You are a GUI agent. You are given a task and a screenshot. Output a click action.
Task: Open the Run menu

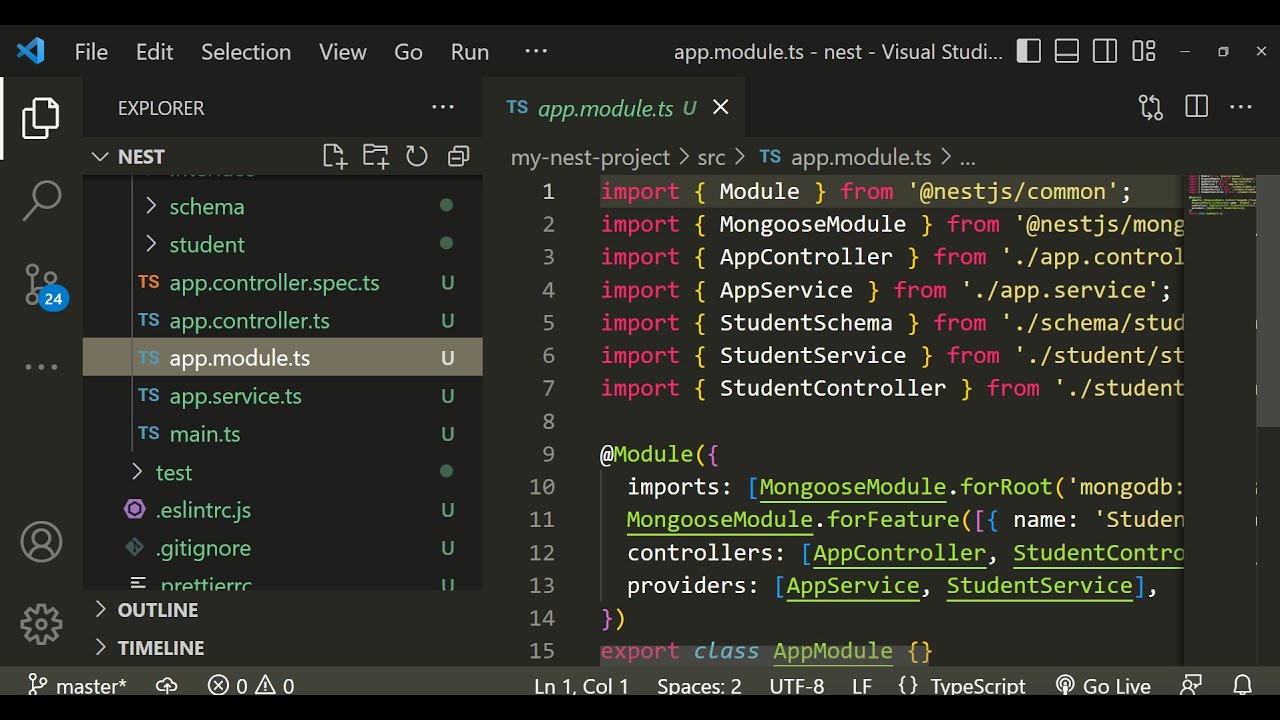pos(469,52)
